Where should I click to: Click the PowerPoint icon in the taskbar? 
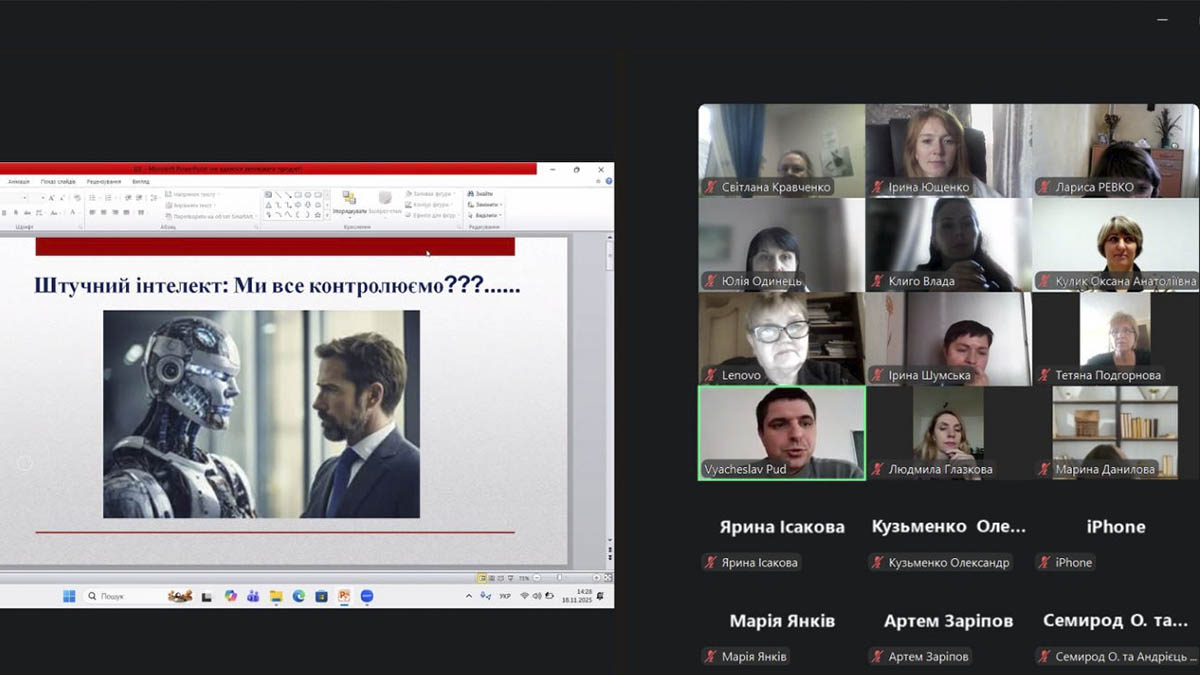click(344, 596)
